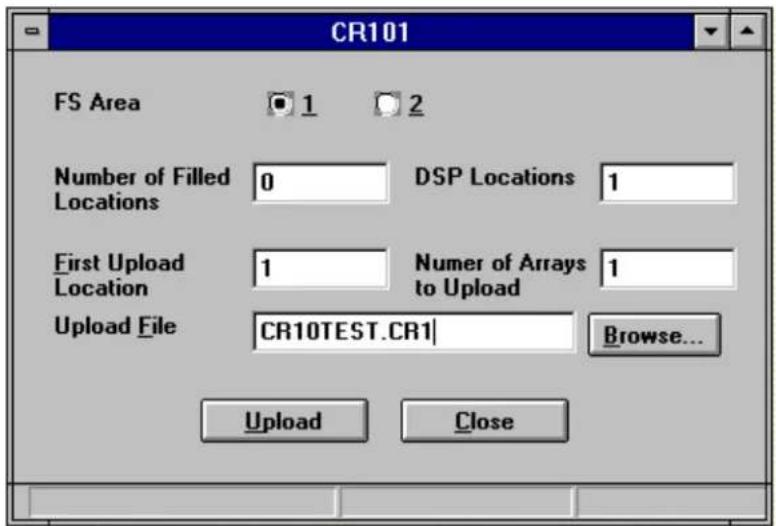Image resolution: width=776 pixels, height=526 pixels.
Task: Open the Browse... file dialog
Action: (x=654, y=335)
